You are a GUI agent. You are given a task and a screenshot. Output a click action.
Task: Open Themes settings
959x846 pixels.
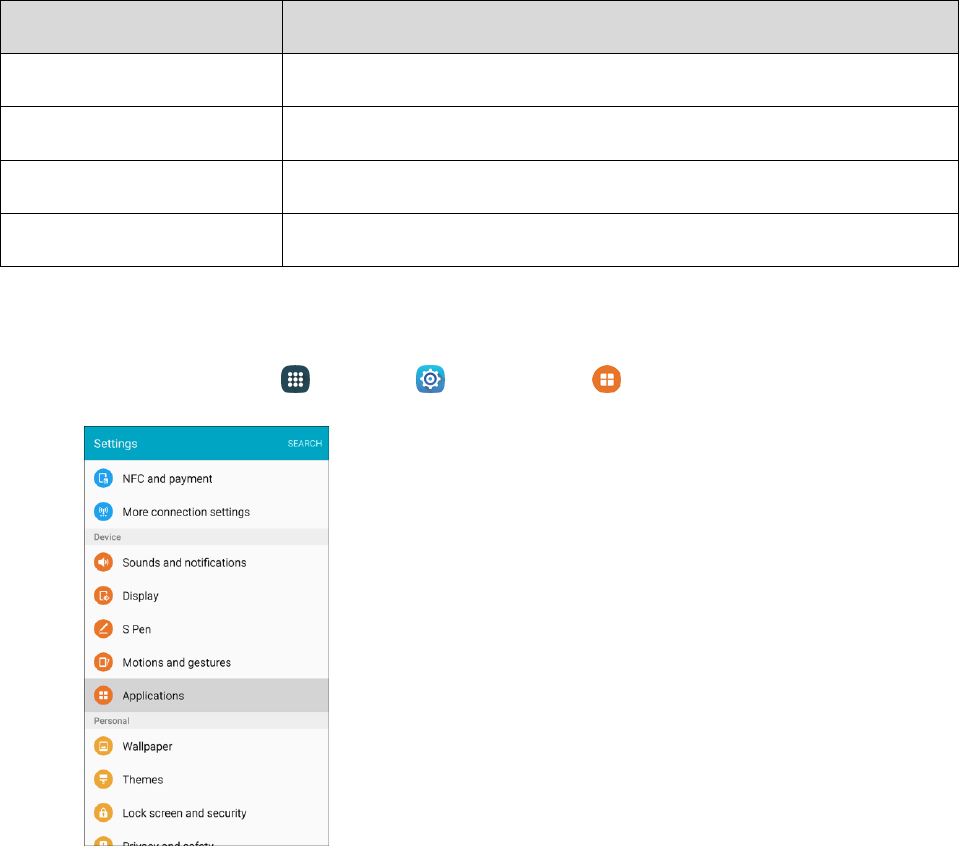(x=207, y=779)
